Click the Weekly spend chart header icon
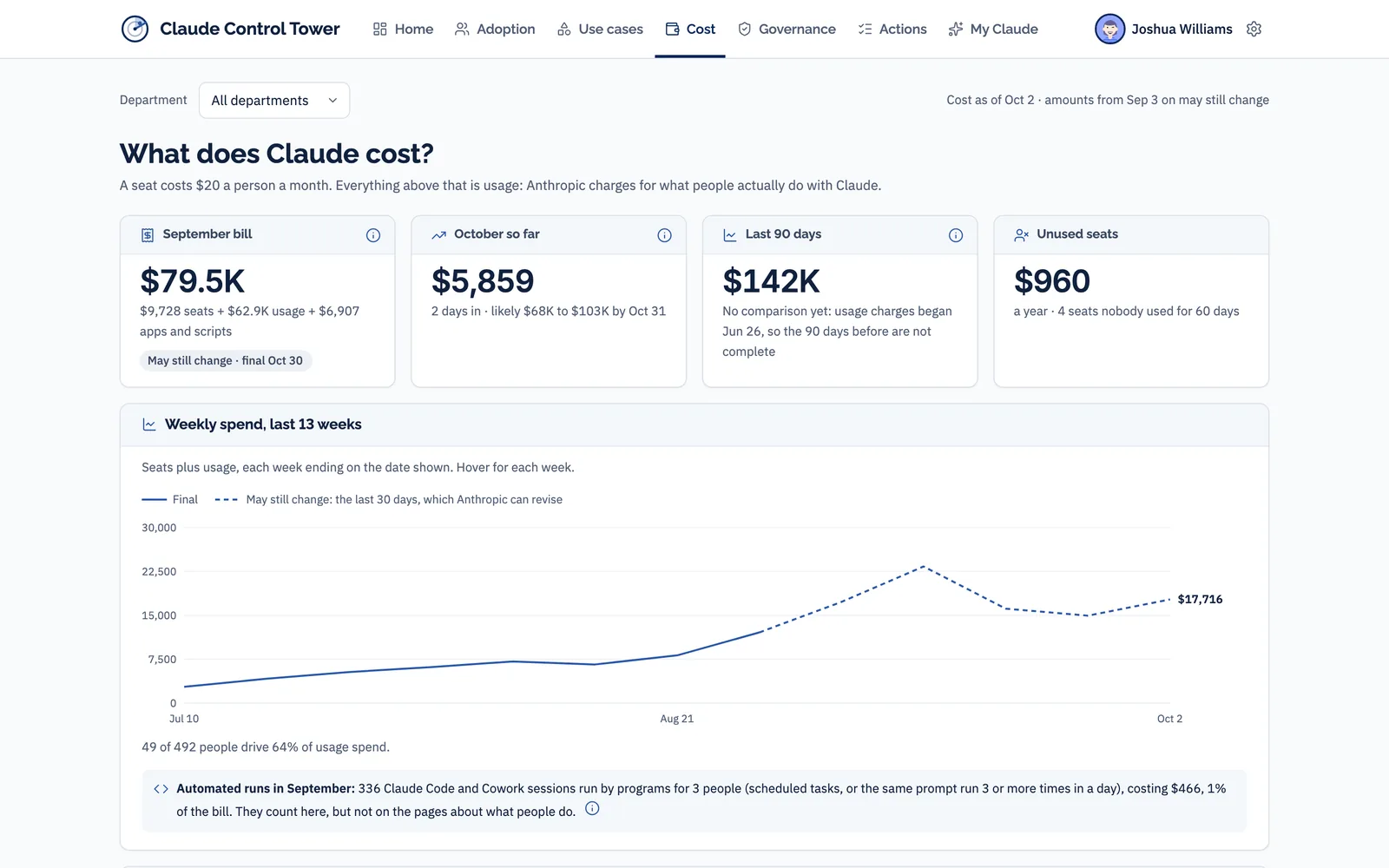This screenshot has width=1389, height=868. [149, 424]
